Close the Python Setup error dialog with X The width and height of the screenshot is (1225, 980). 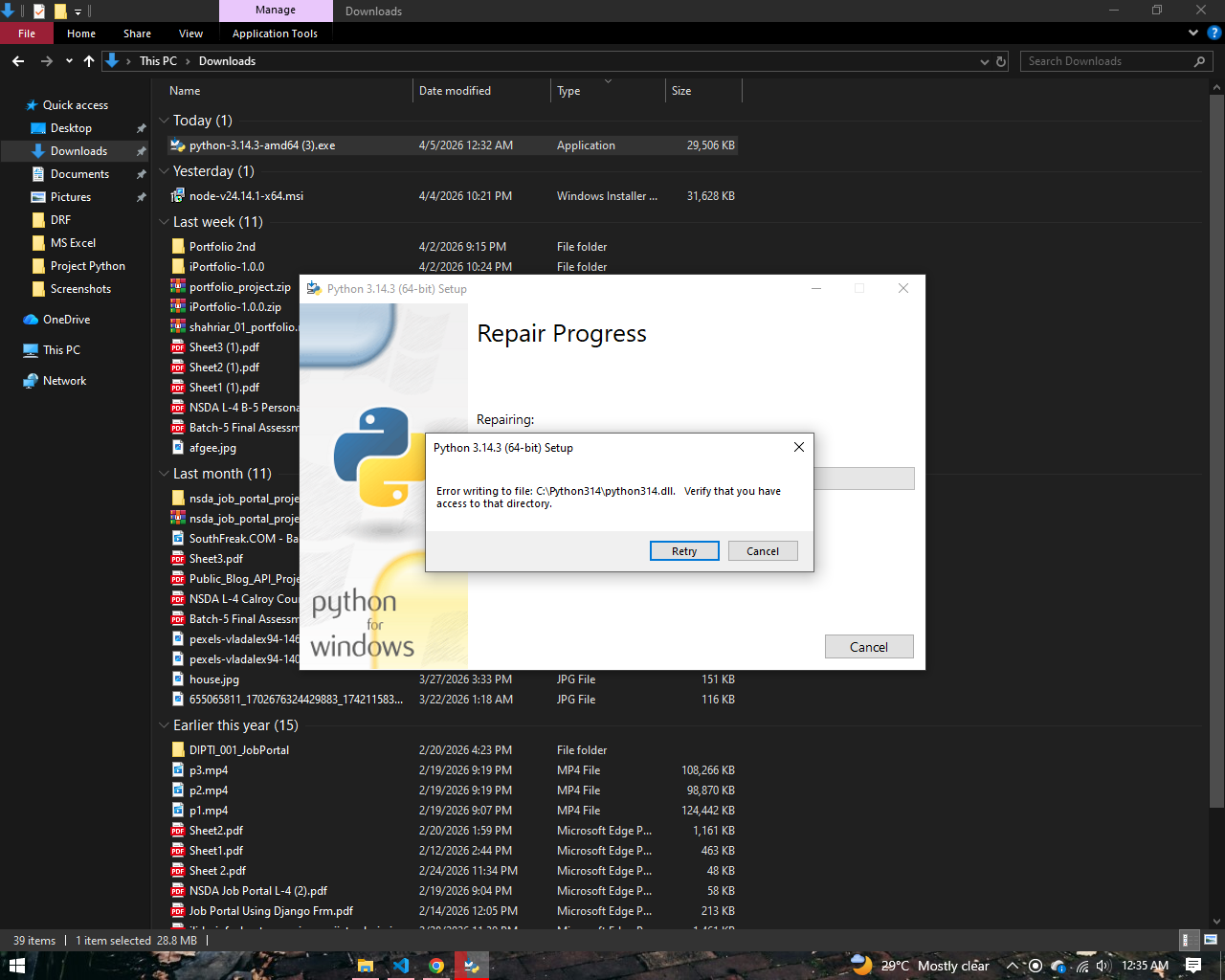pyautogui.click(x=799, y=447)
